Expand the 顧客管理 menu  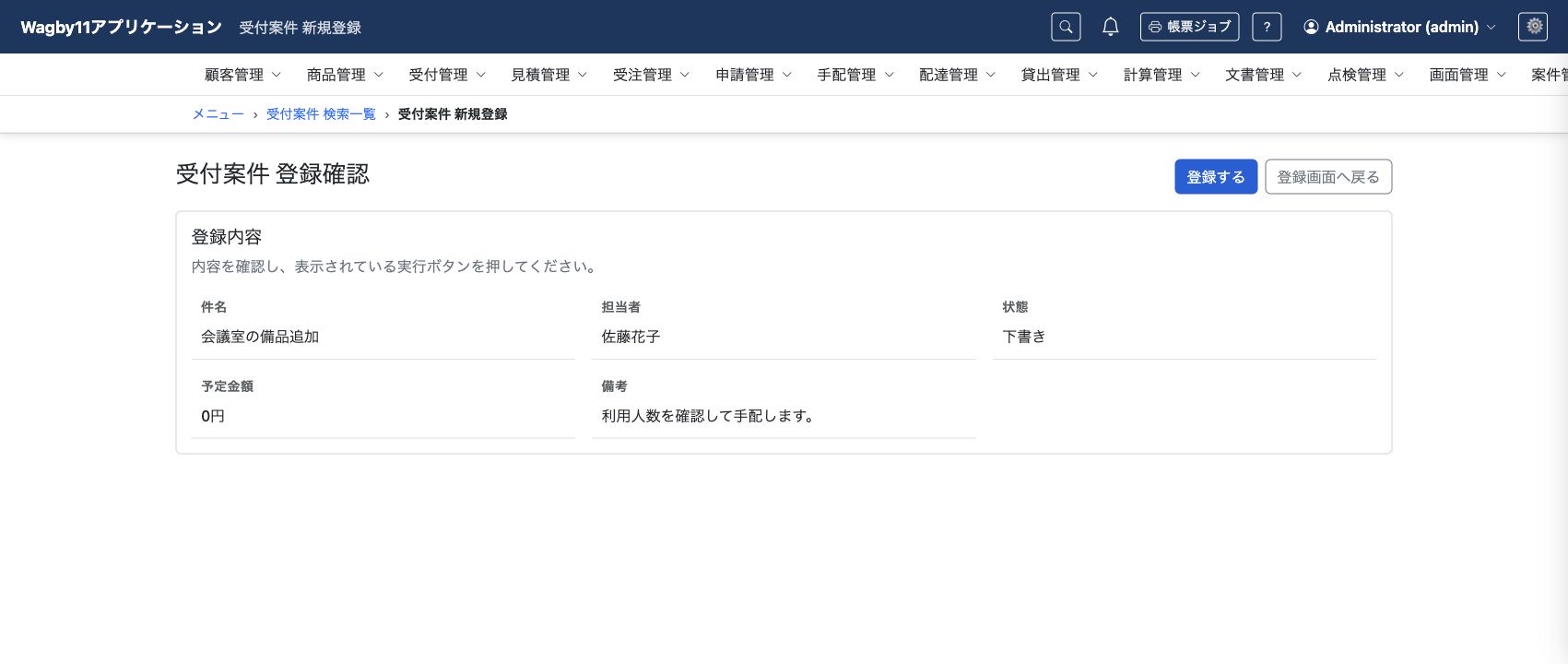243,75
